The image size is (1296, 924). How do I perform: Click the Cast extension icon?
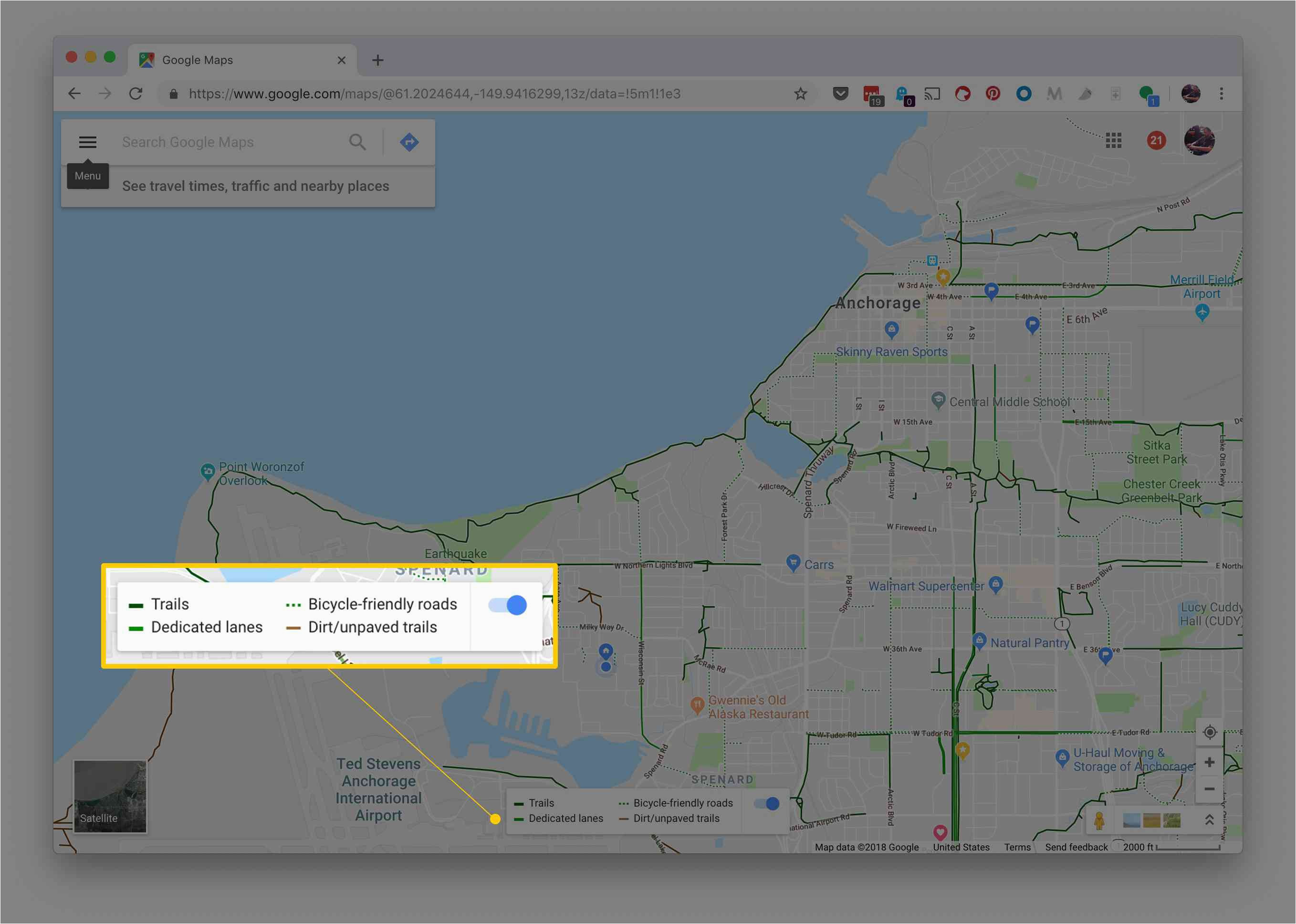click(x=932, y=94)
